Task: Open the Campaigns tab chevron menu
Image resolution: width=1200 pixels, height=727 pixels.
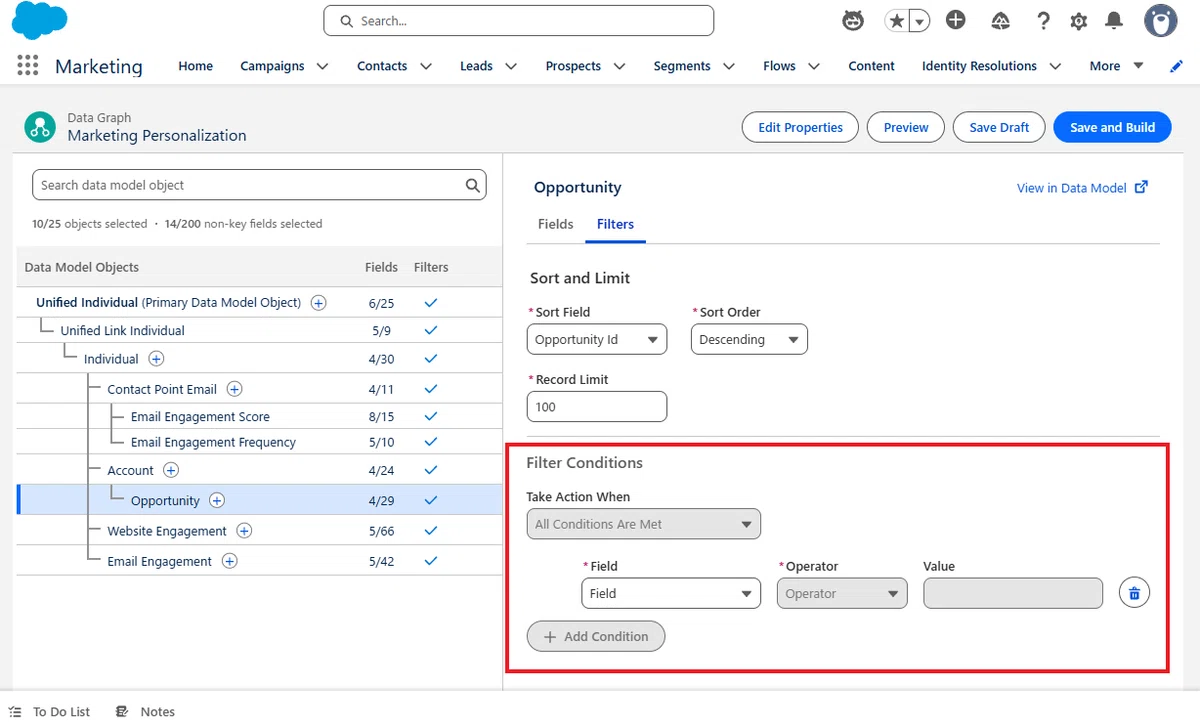Action: click(322, 66)
